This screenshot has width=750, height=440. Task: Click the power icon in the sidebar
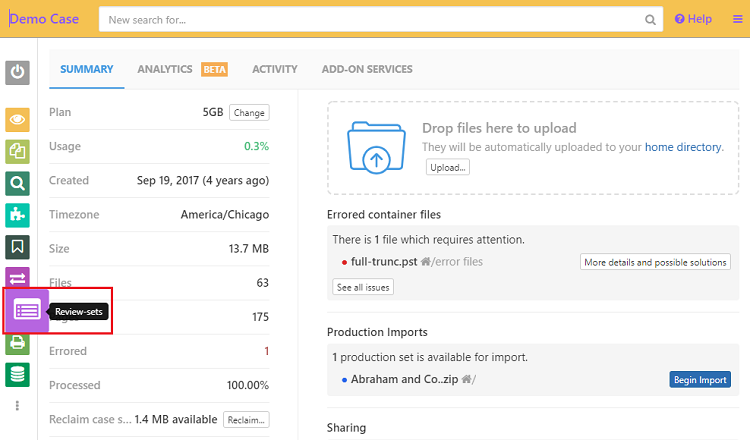pyautogui.click(x=18, y=72)
